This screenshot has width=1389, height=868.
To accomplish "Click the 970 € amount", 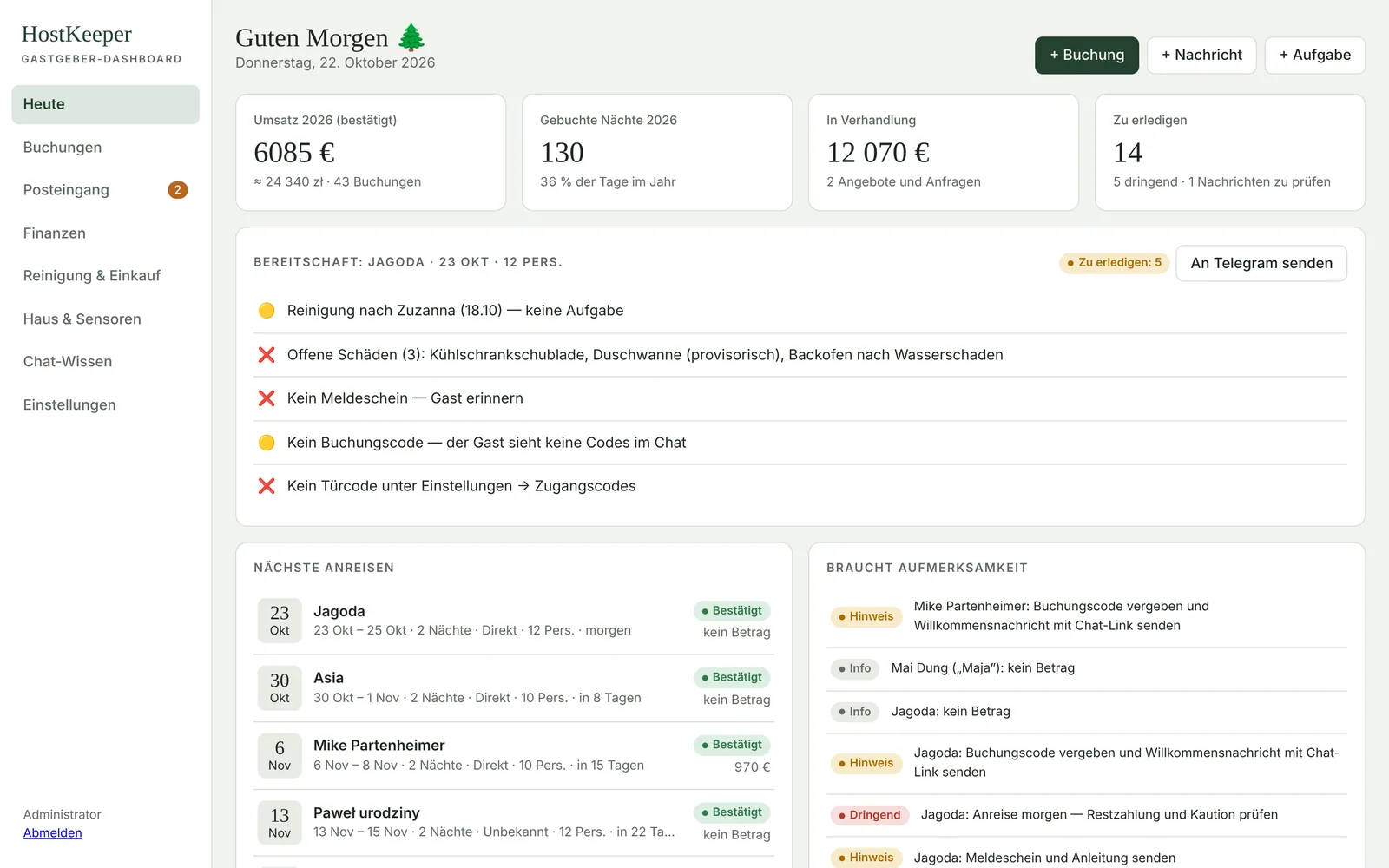I will click(752, 767).
